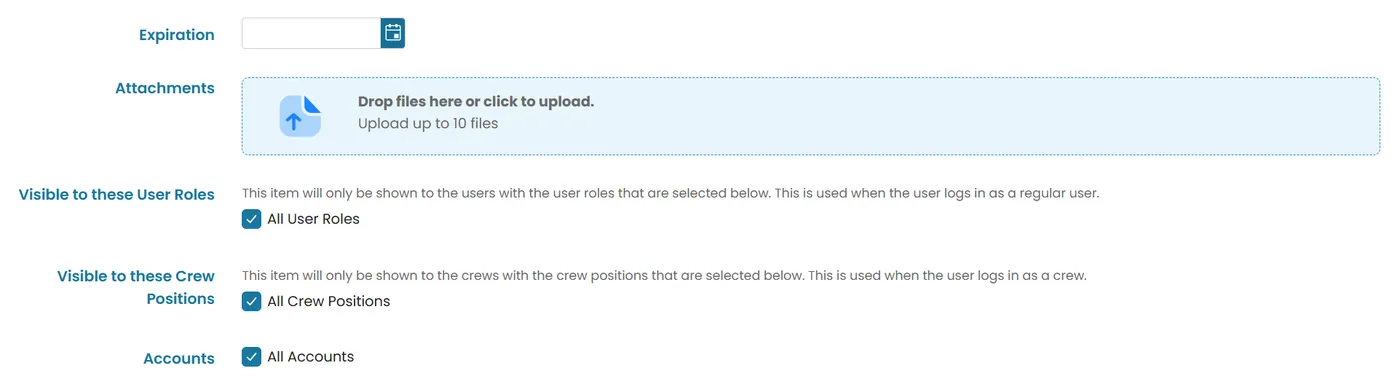
Task: Click the Attachments field label
Action: tap(165, 88)
